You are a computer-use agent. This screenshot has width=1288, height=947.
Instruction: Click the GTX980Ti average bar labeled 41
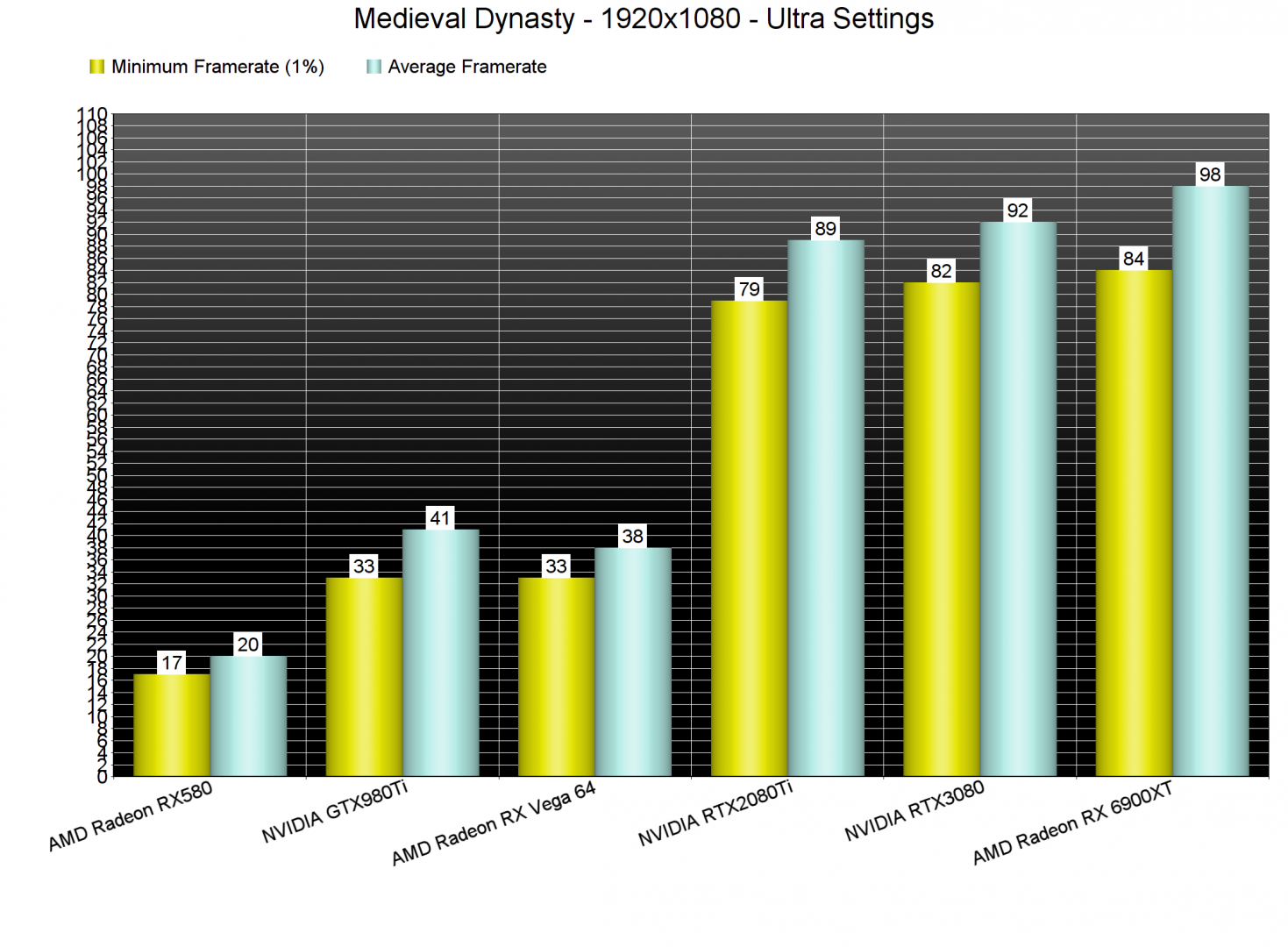440,652
